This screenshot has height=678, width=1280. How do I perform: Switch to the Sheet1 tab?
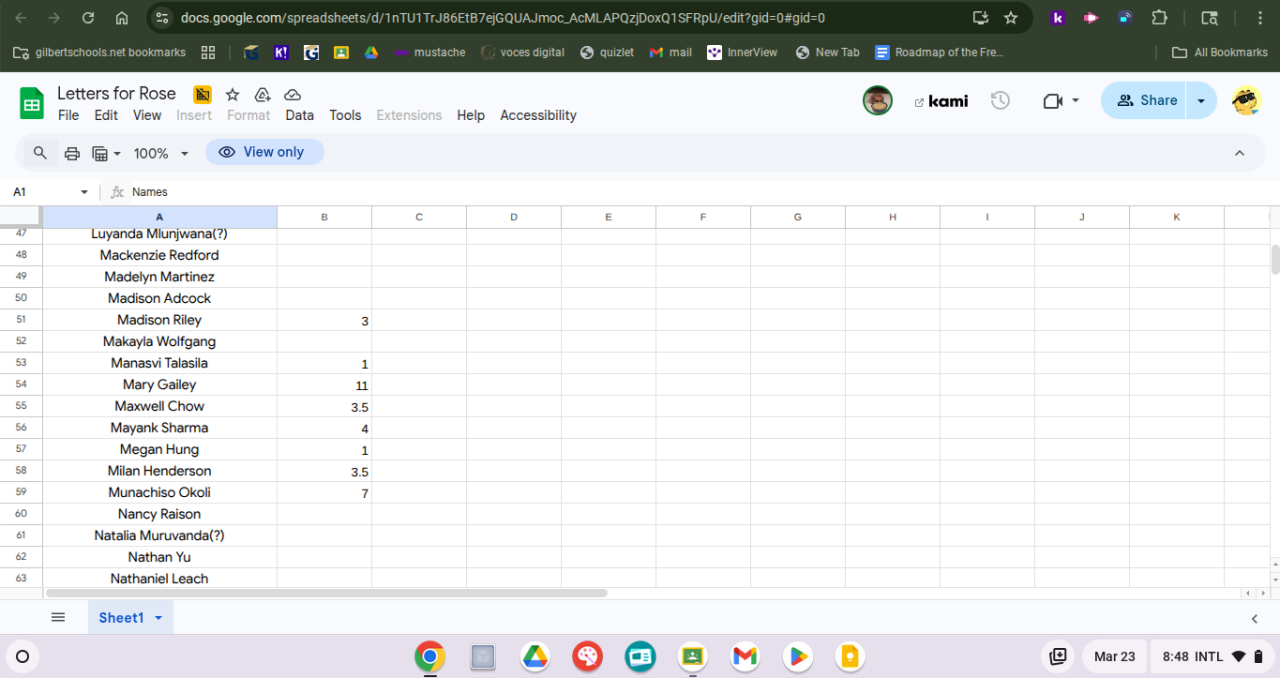point(121,618)
